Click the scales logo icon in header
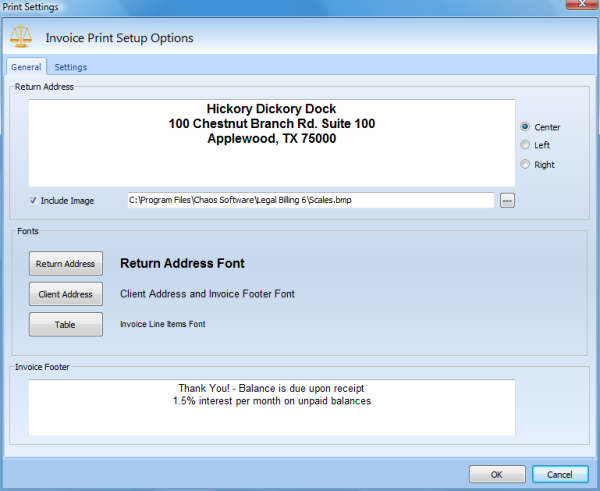The height and width of the screenshot is (491, 600). point(20,37)
